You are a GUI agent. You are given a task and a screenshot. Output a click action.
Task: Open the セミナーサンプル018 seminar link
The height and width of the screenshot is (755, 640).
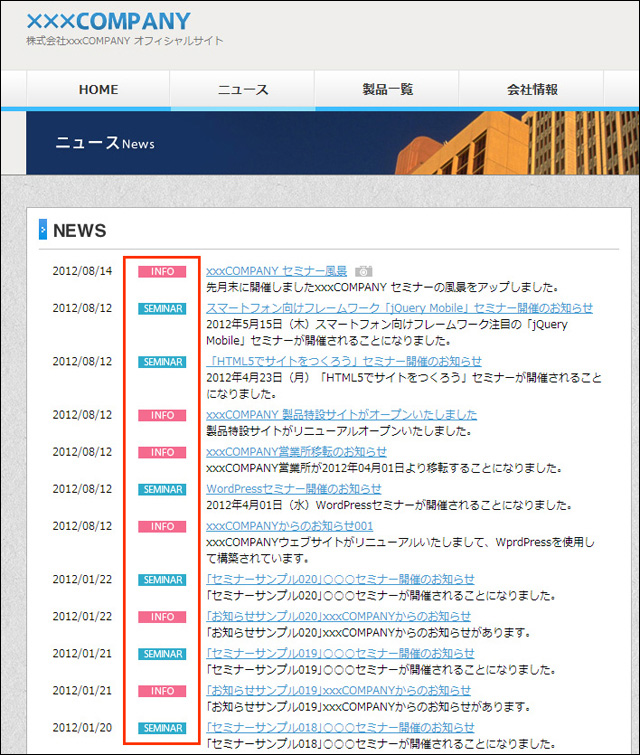340,728
